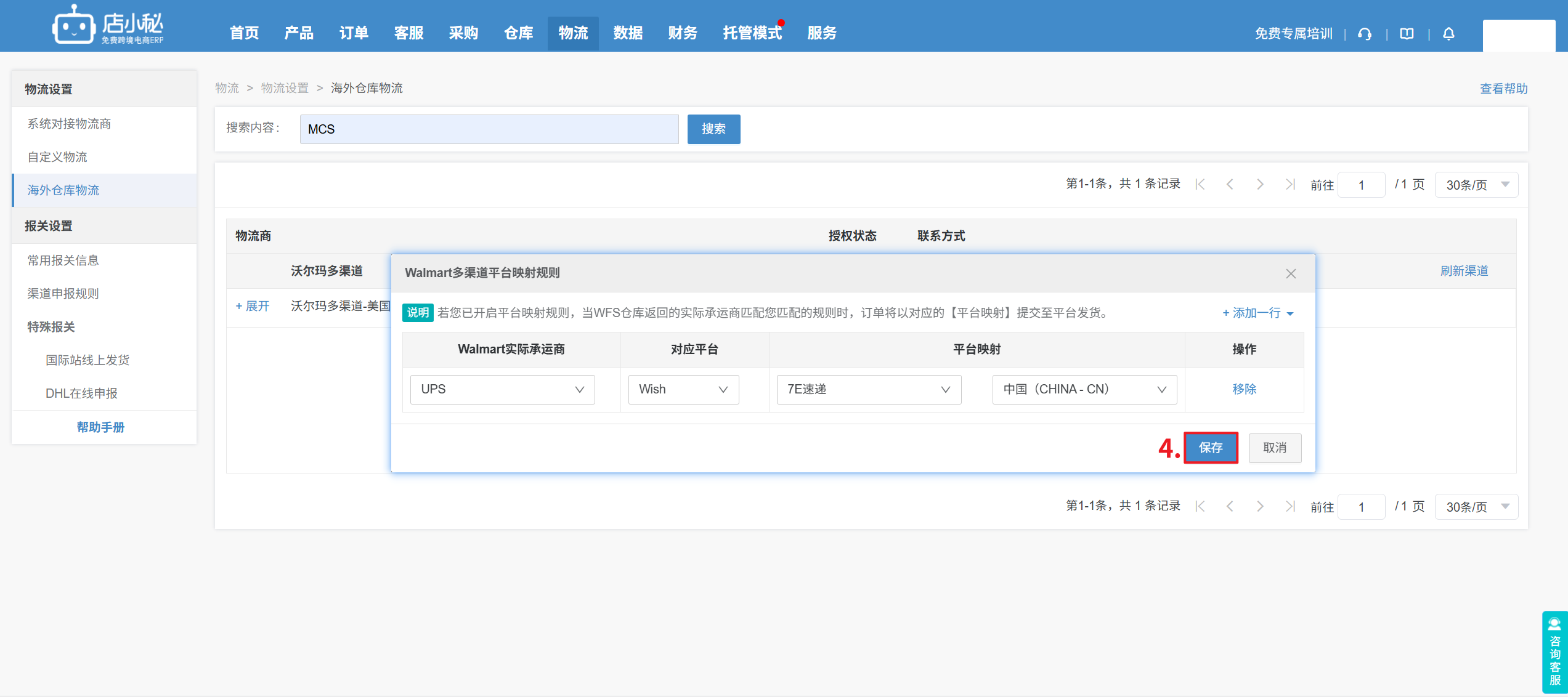Image resolution: width=1568 pixels, height=697 pixels.
Task: Click the customer service headset icon
Action: [1365, 34]
